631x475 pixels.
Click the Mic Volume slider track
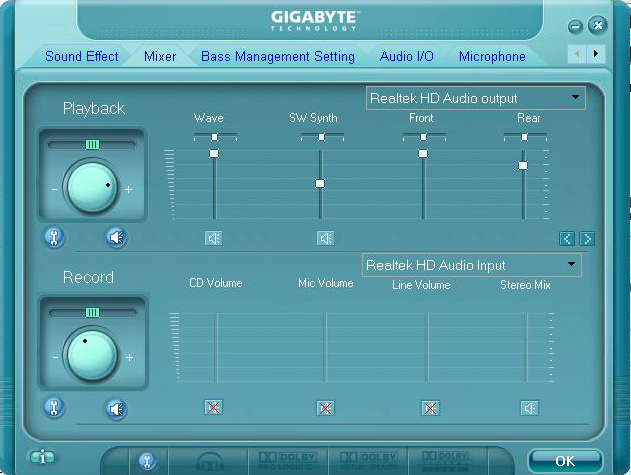(x=325, y=347)
